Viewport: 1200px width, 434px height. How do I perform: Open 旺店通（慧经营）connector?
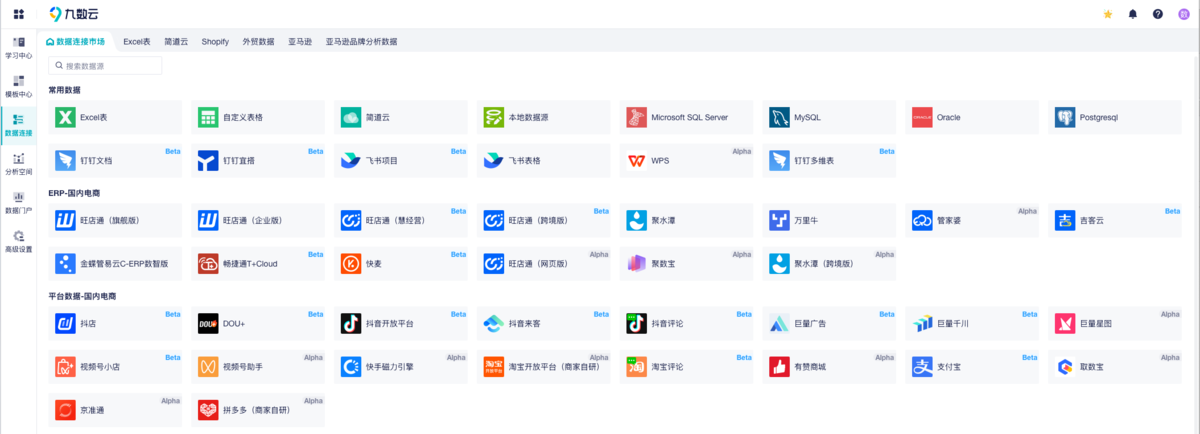tap(402, 220)
